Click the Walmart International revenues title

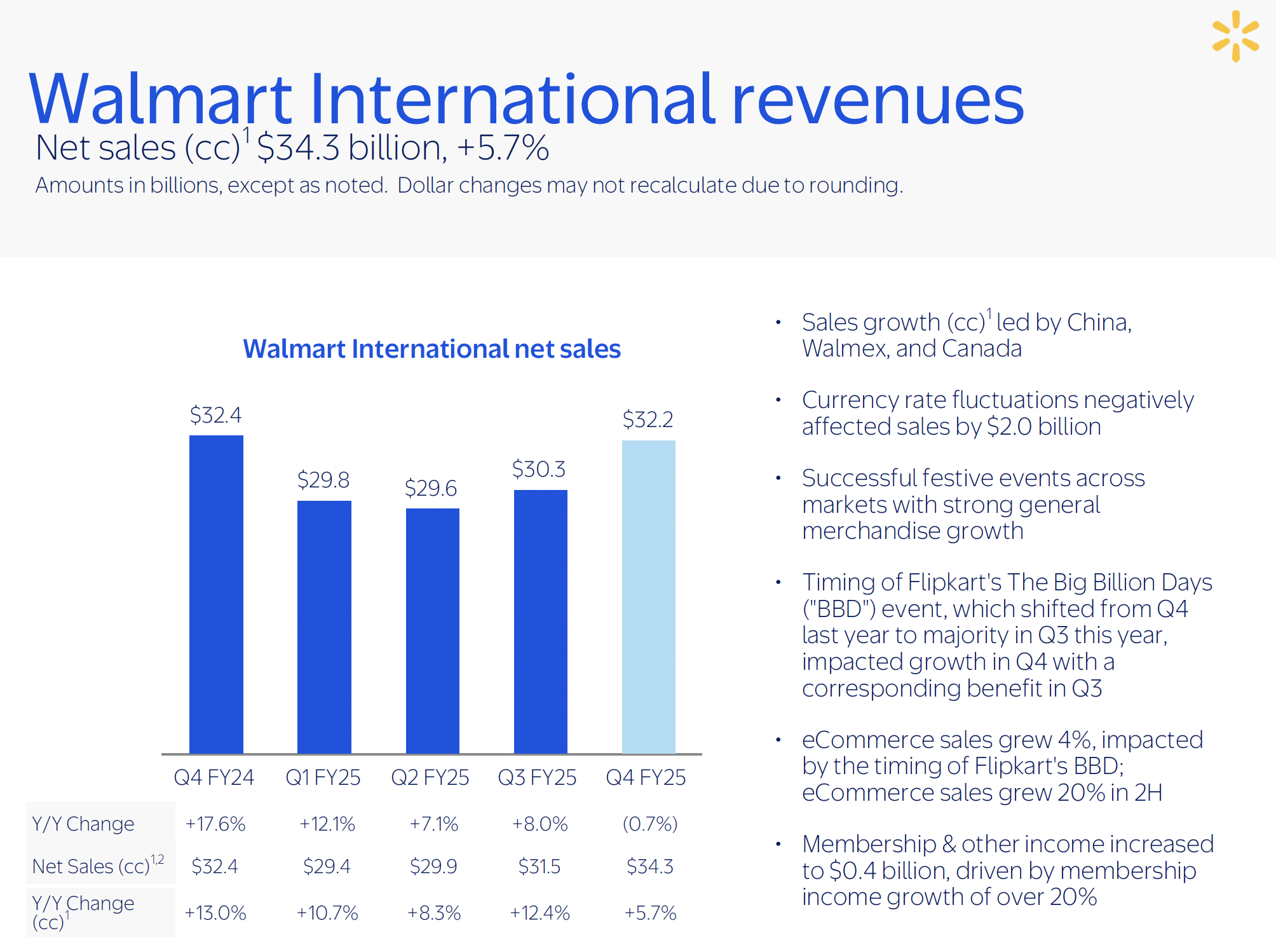pos(526,99)
